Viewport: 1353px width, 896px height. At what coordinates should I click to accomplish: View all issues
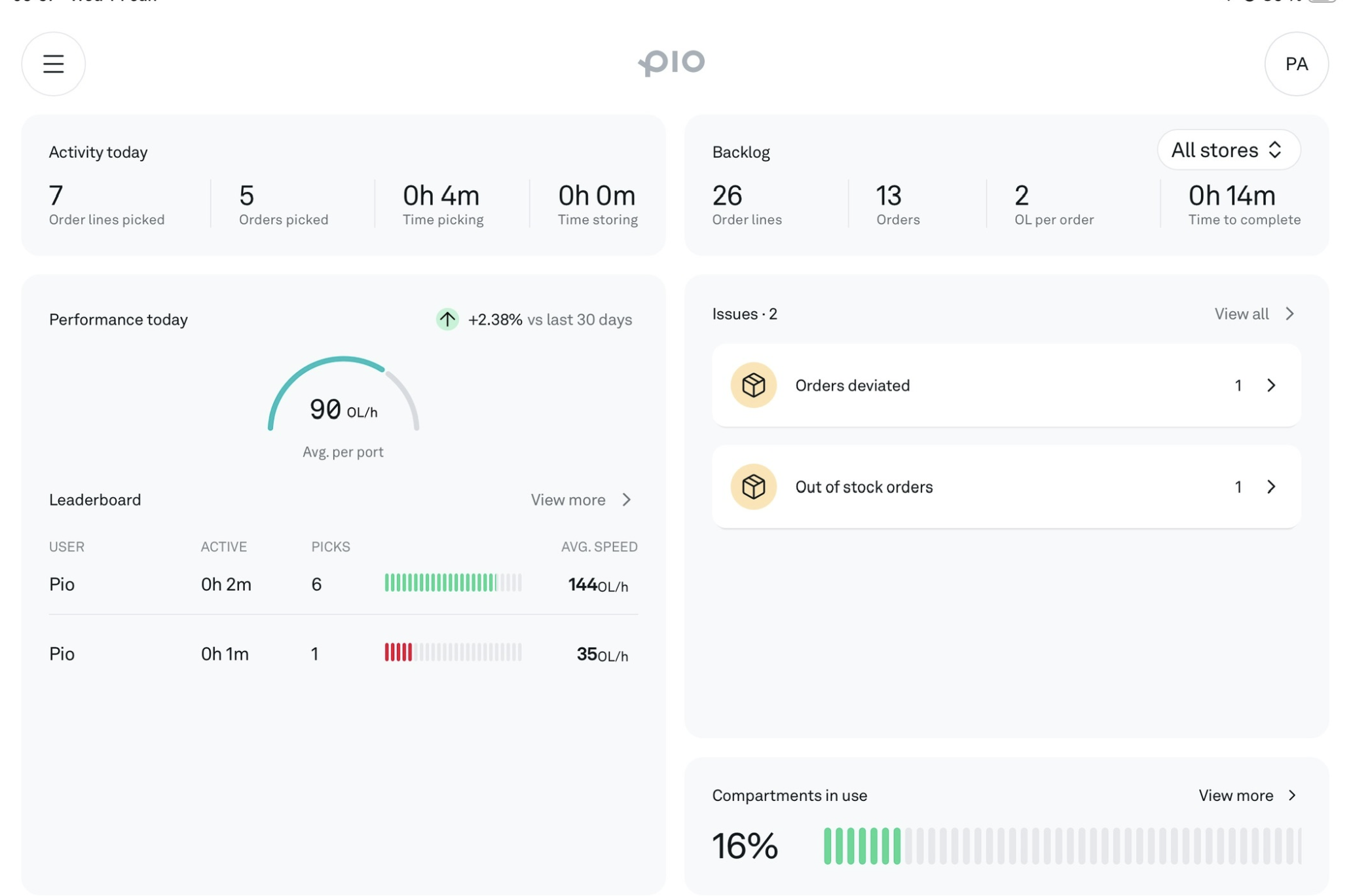1253,314
